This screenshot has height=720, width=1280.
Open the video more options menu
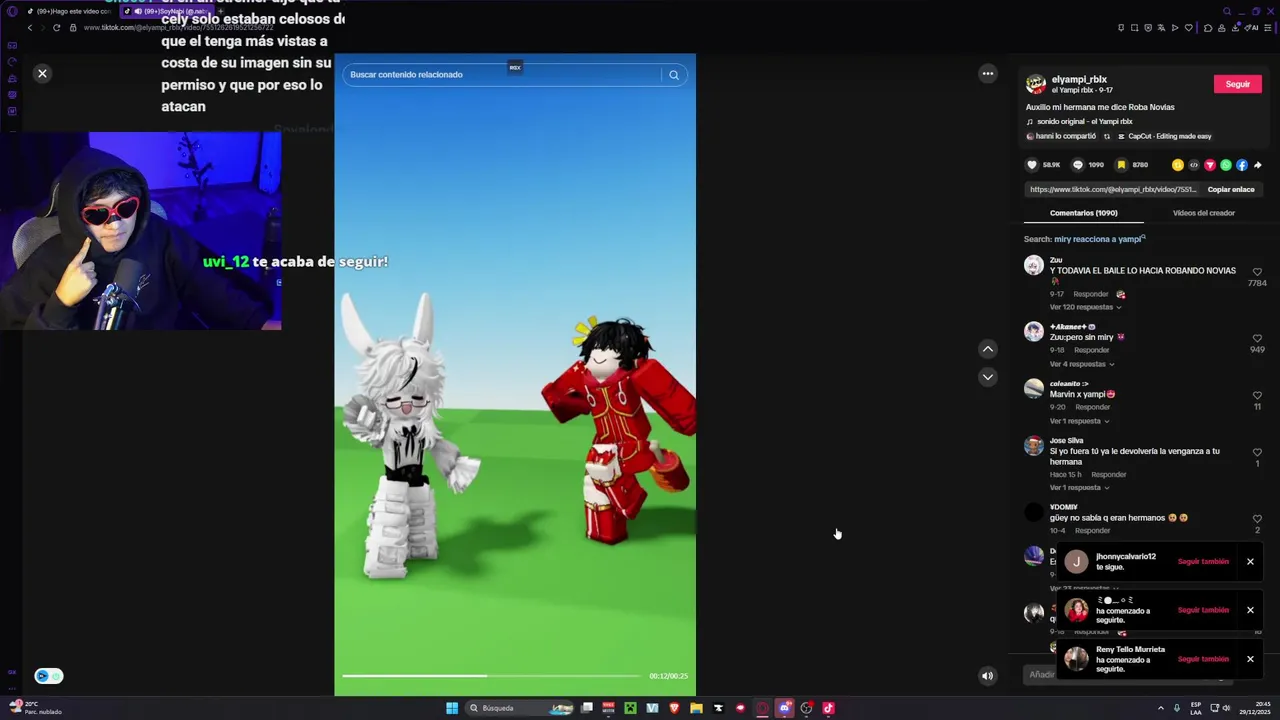click(x=987, y=73)
